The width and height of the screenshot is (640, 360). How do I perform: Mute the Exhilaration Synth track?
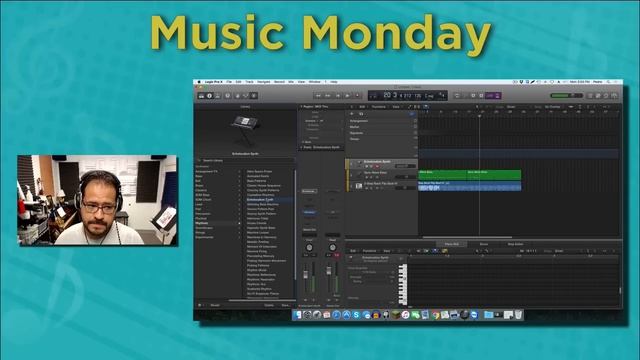tap(367, 166)
